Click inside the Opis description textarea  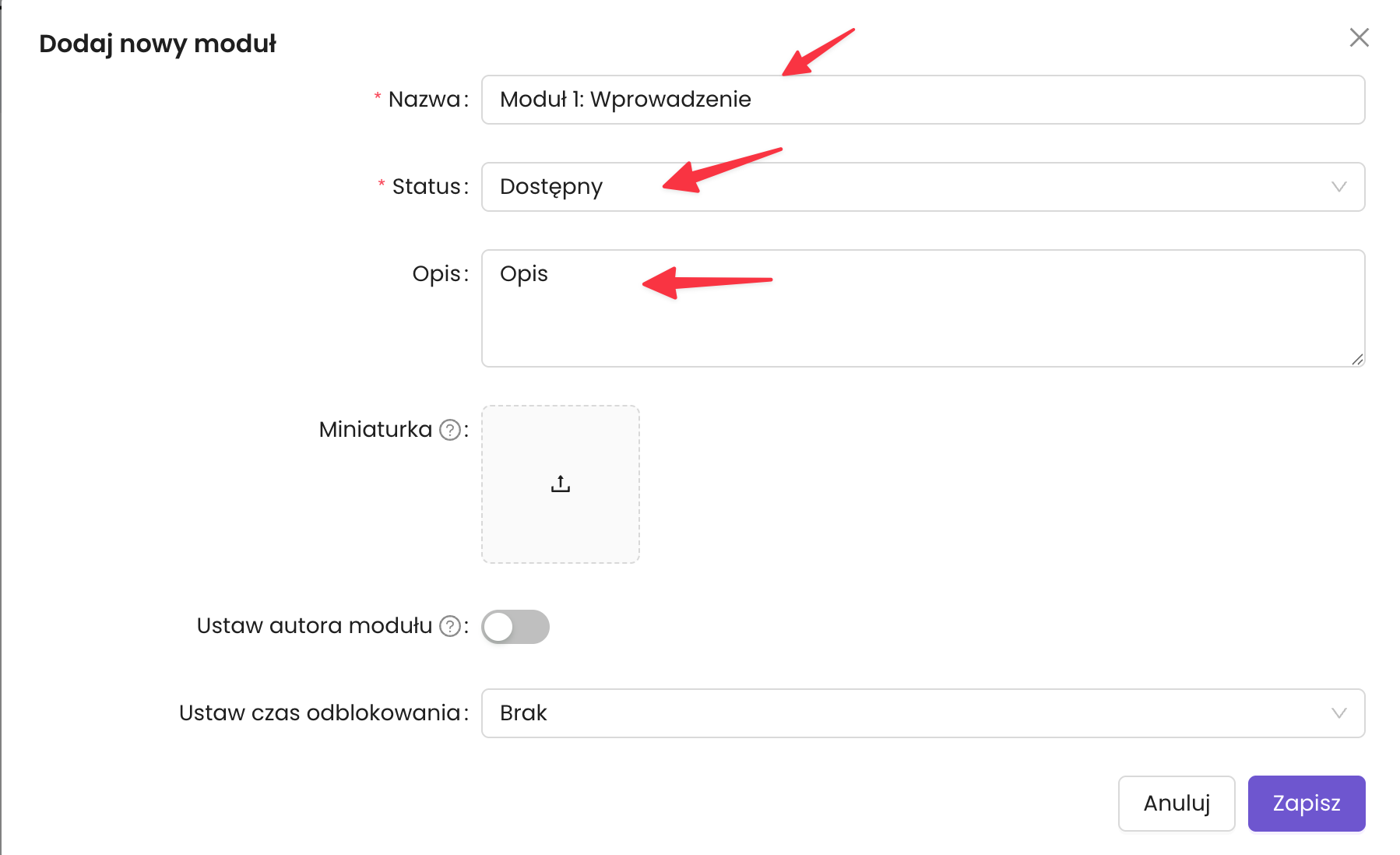click(923, 319)
